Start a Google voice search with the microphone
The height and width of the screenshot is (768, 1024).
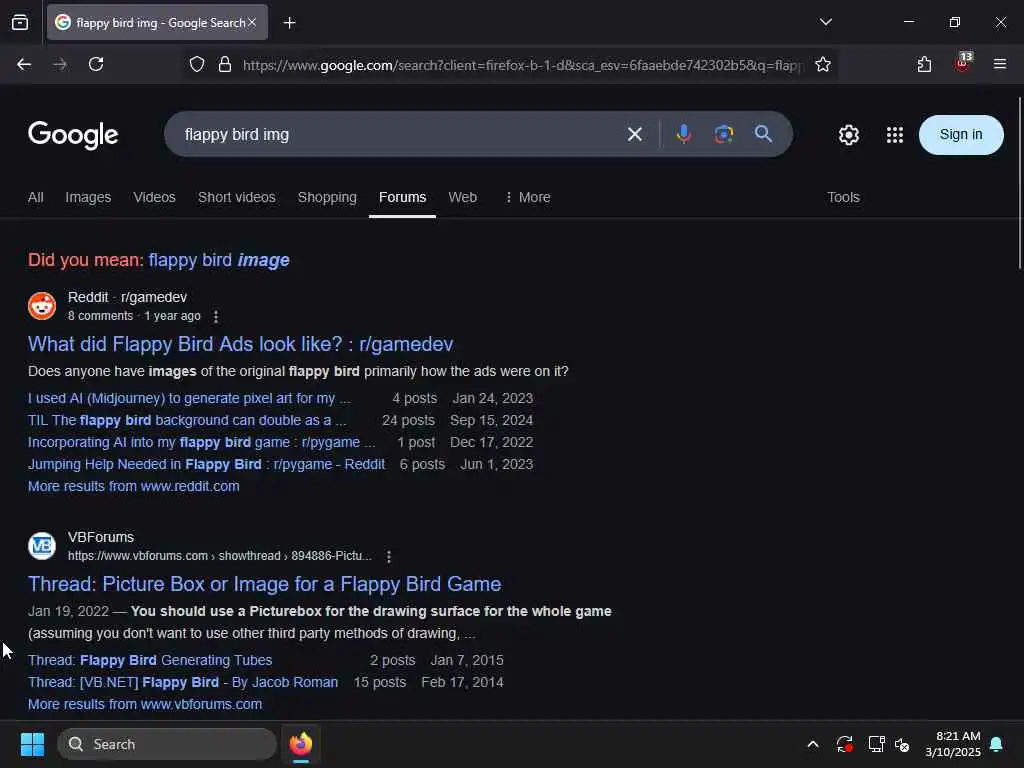[x=684, y=135]
